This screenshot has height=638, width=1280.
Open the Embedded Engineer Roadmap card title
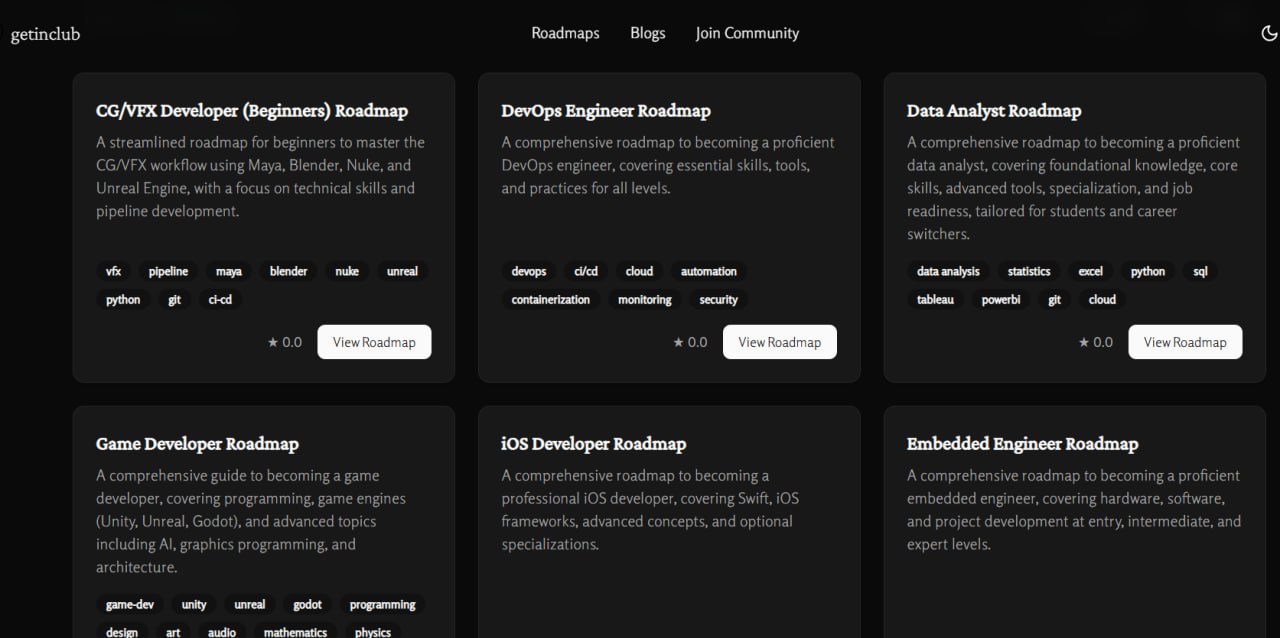pos(1022,444)
